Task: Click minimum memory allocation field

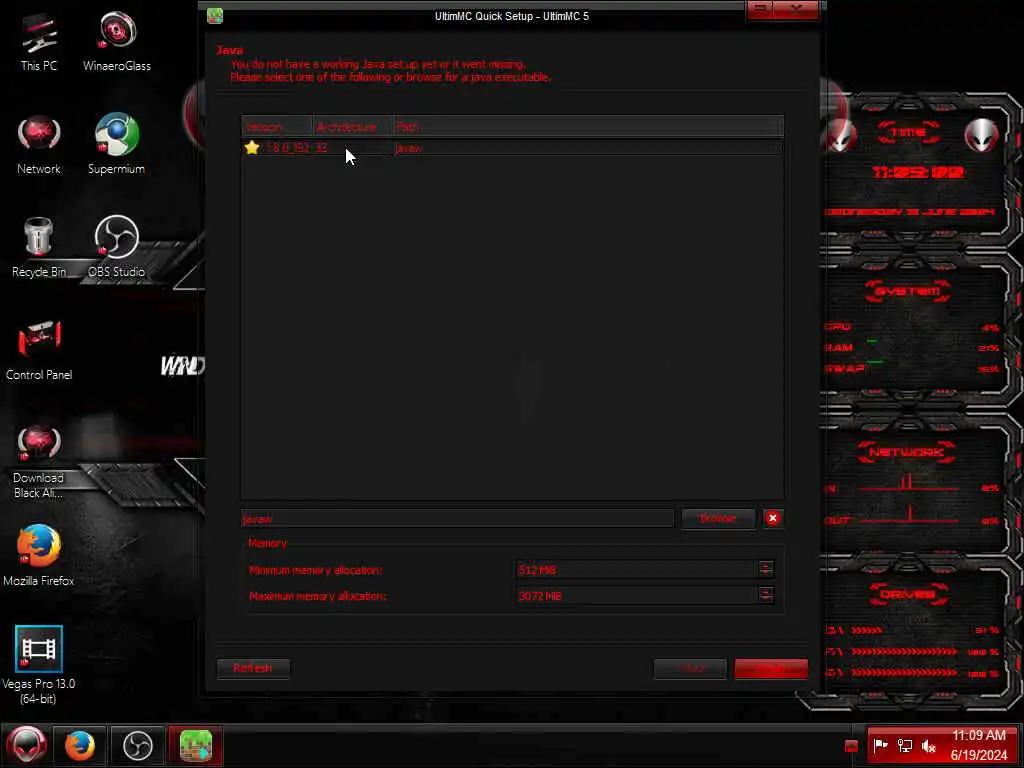Action: click(637, 569)
